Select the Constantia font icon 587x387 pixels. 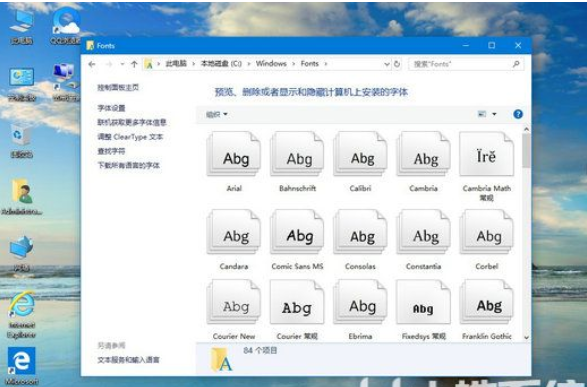point(423,232)
